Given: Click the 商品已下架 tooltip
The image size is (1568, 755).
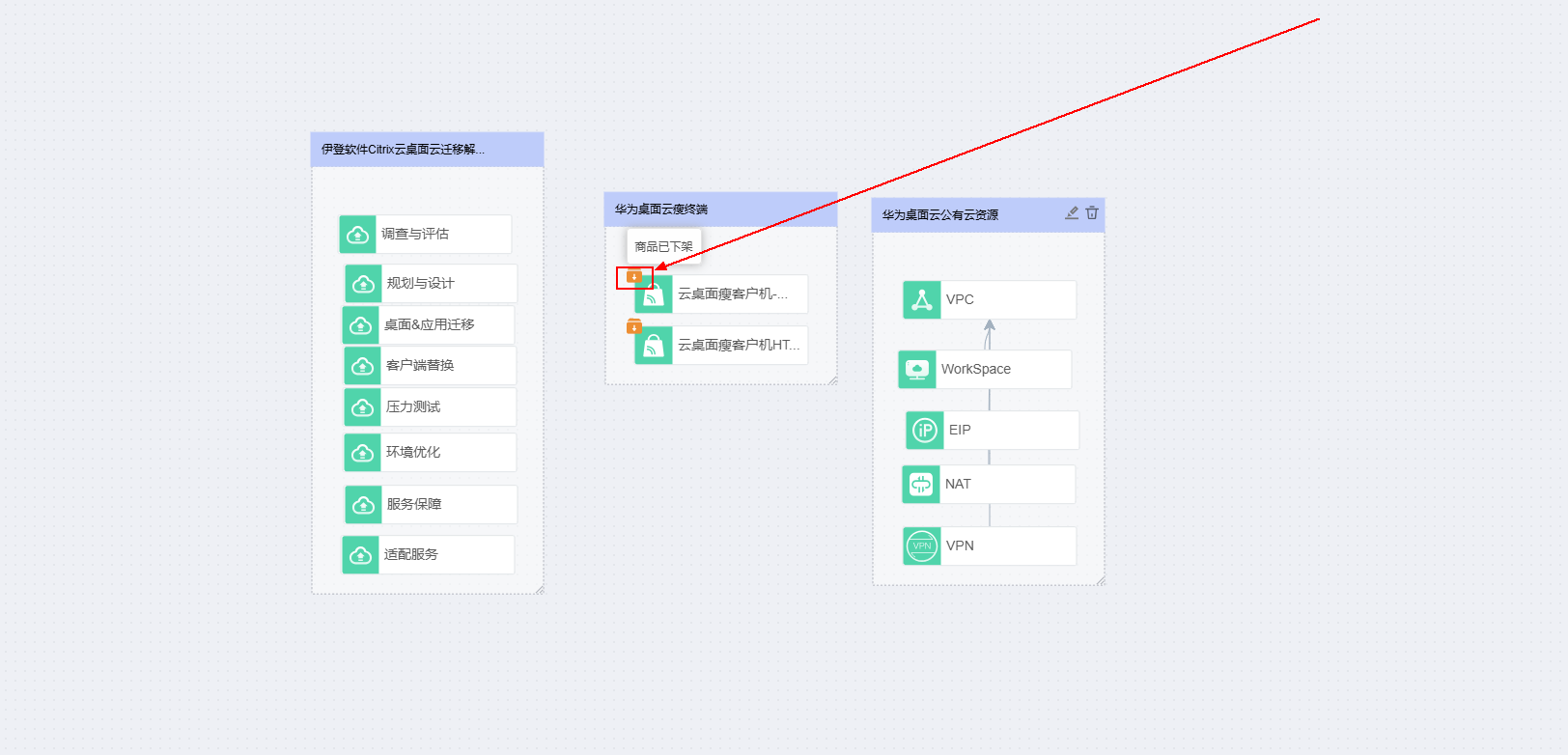Looking at the screenshot, I should tap(664, 247).
